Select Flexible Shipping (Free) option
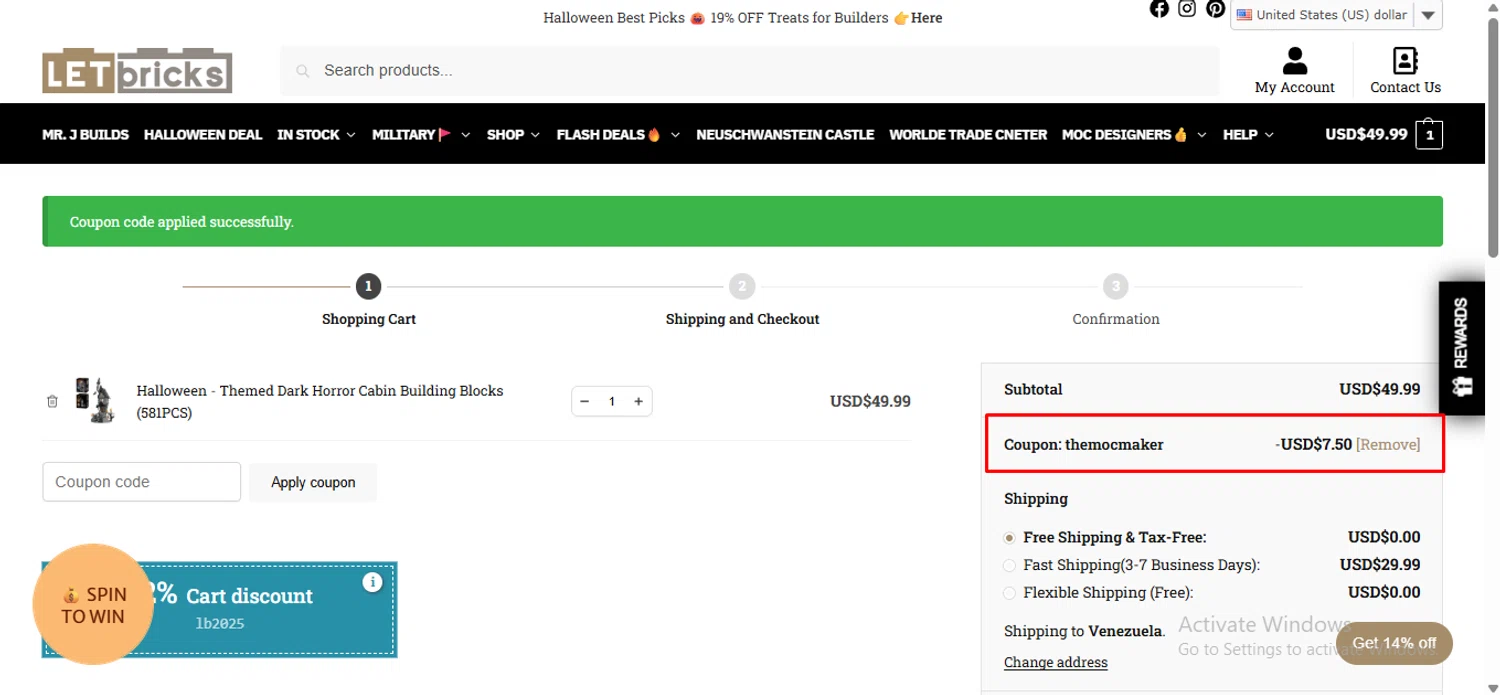 pos(1010,593)
